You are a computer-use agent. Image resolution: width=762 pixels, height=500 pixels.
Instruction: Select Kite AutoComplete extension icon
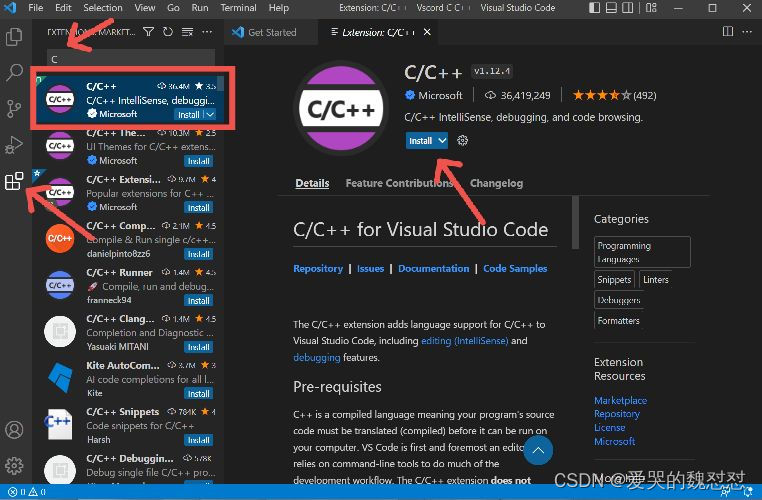(x=60, y=378)
